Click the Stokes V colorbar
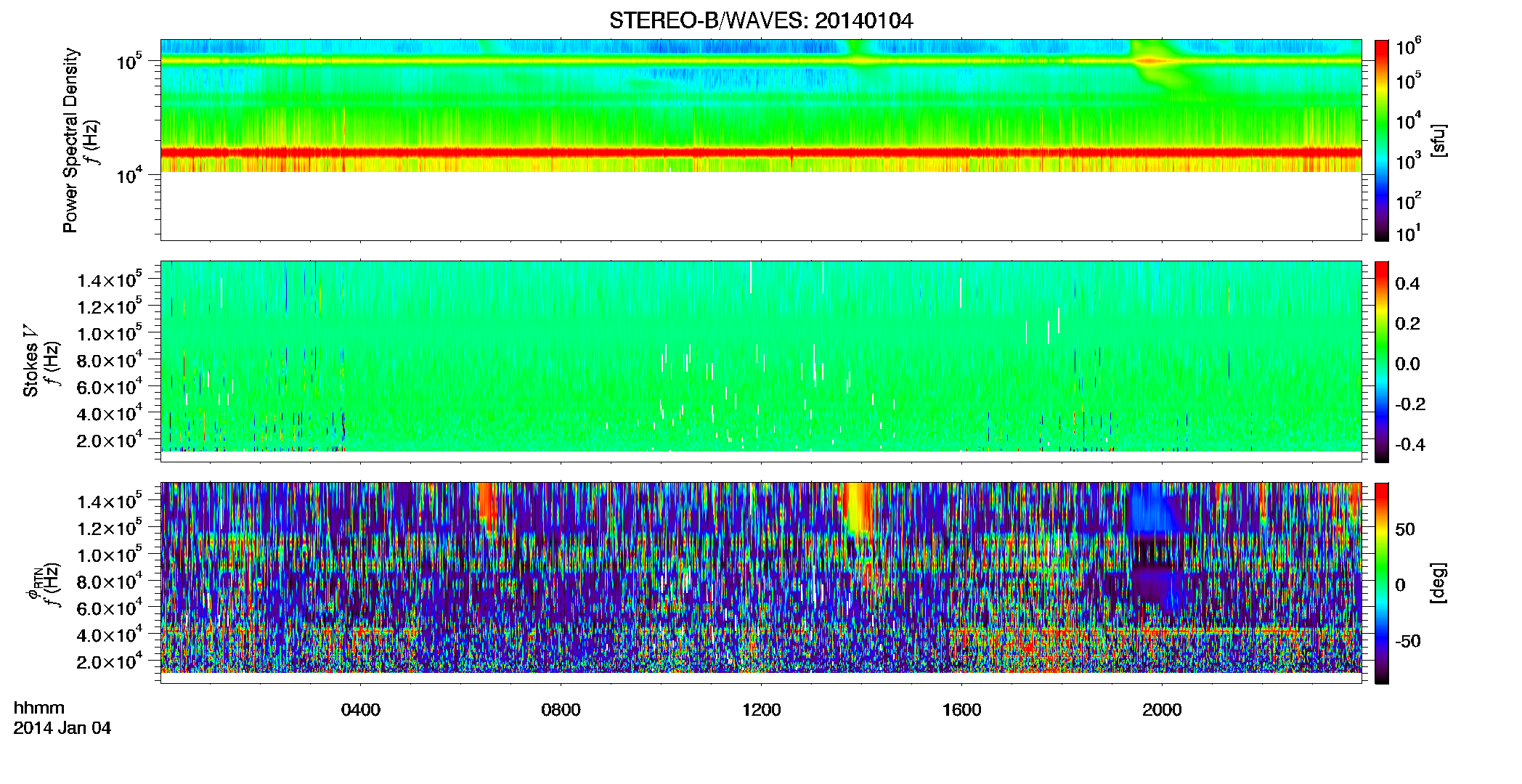1522x784 pixels. (x=1382, y=362)
